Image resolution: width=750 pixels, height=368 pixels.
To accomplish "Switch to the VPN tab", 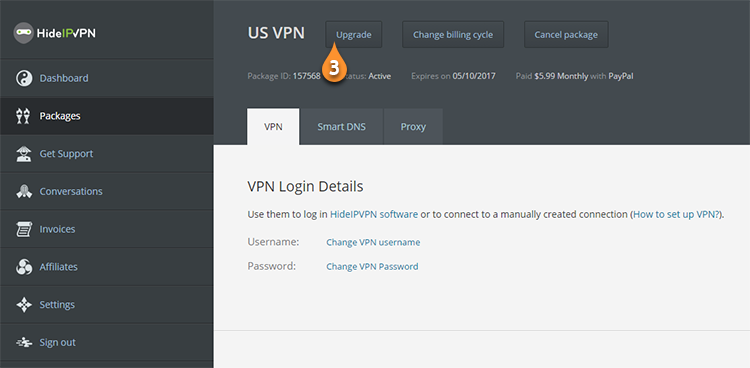I will (273, 127).
